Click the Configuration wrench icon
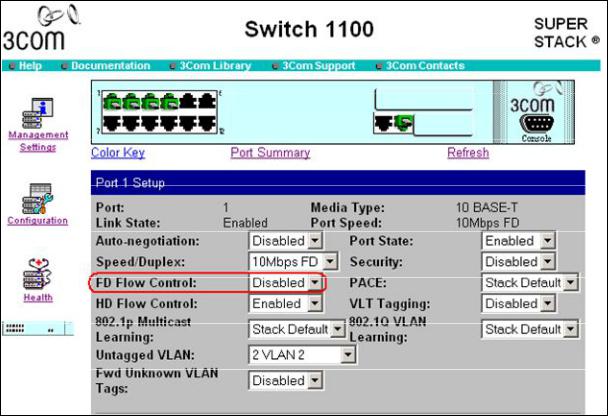 coord(38,198)
